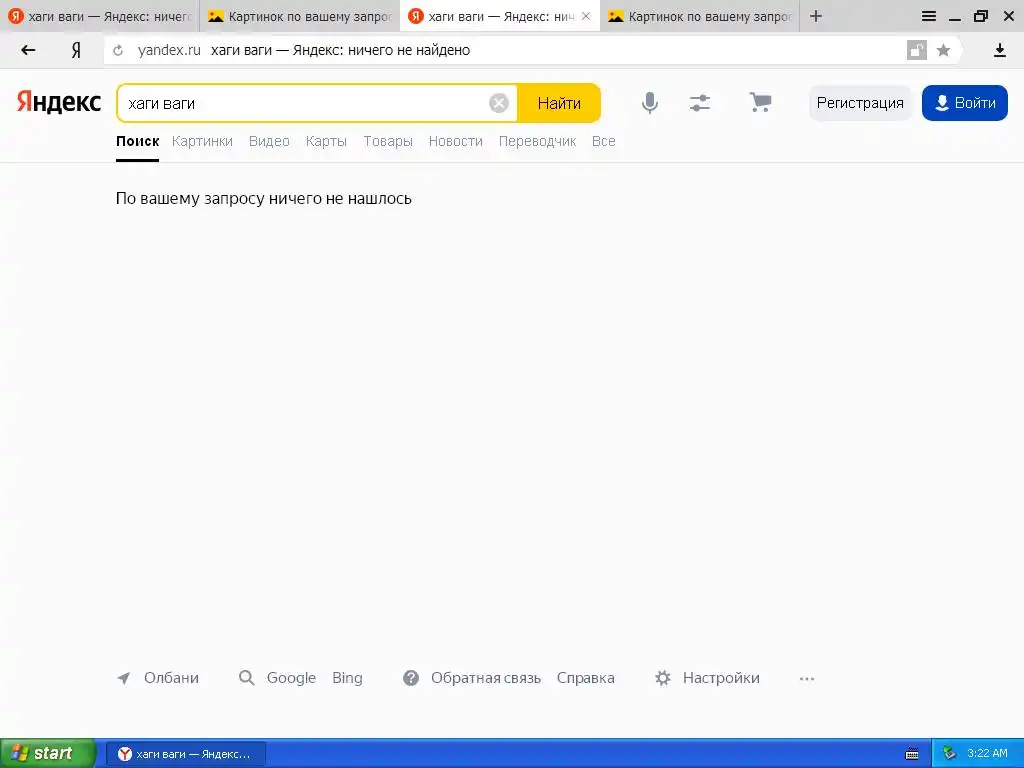This screenshot has height=768, width=1024.
Task: Click the protect/lock icon in address bar
Action: (917, 50)
